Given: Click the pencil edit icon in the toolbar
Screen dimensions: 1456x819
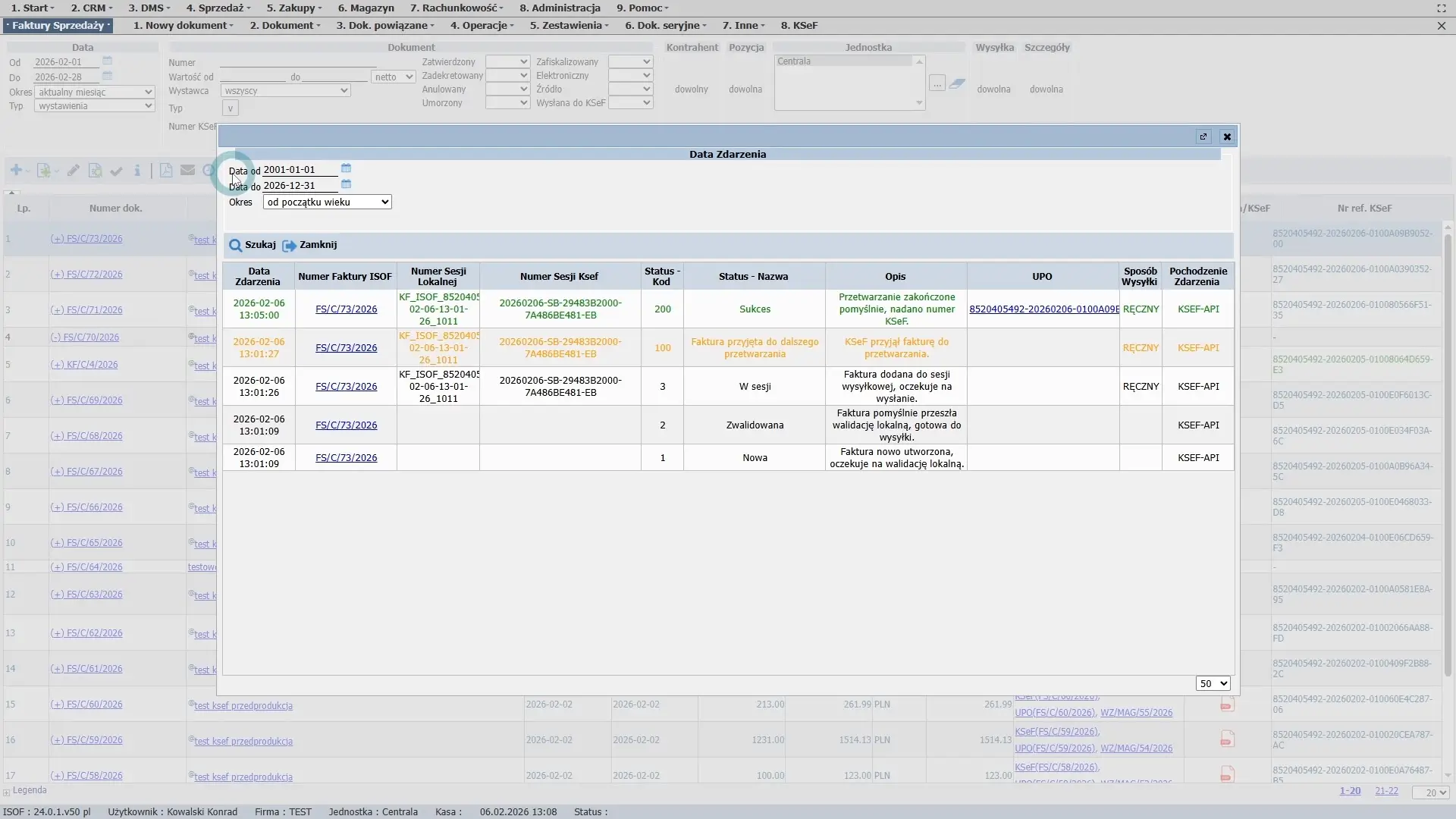Looking at the screenshot, I should (x=74, y=171).
